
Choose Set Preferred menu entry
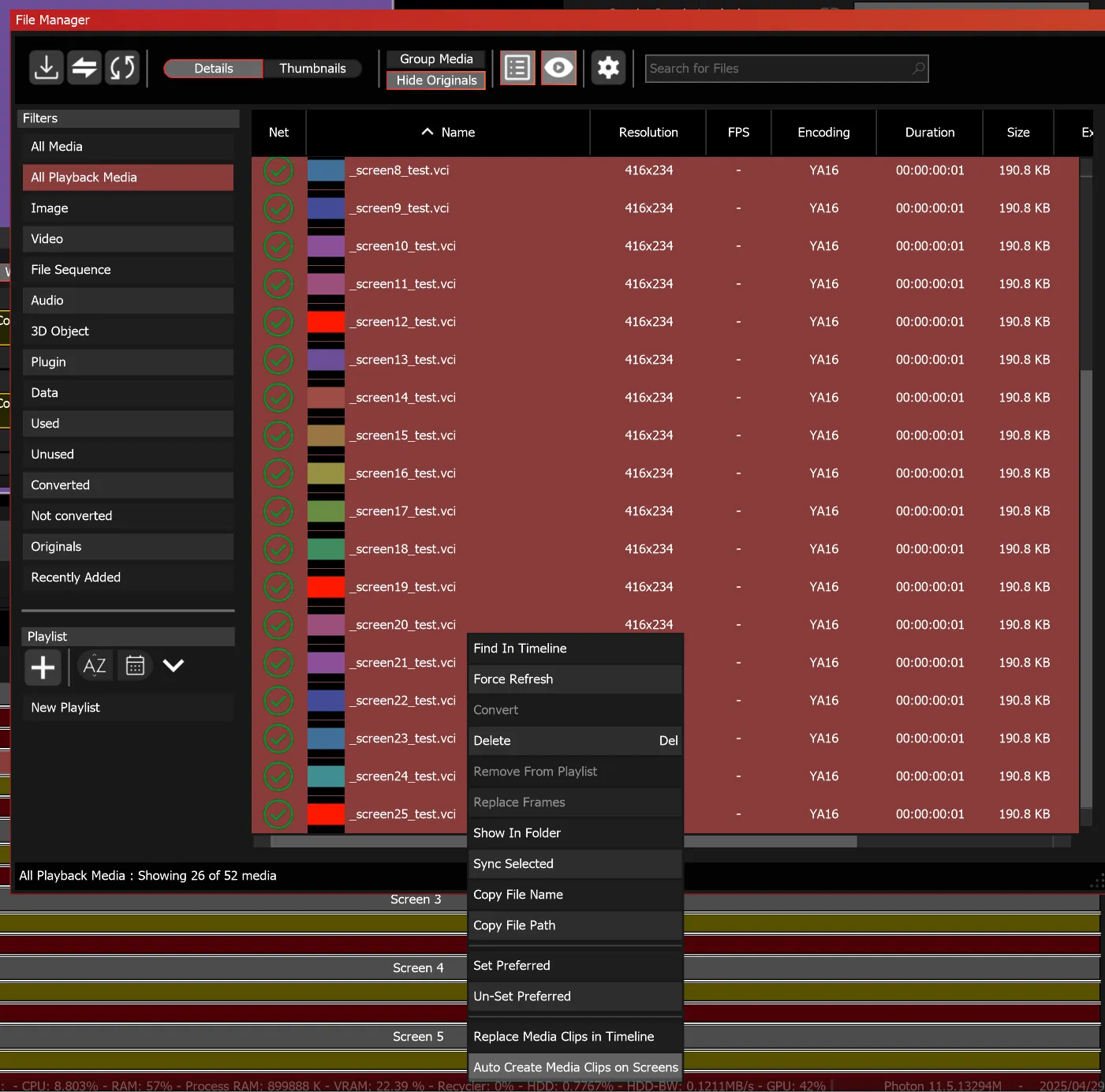(x=575, y=966)
